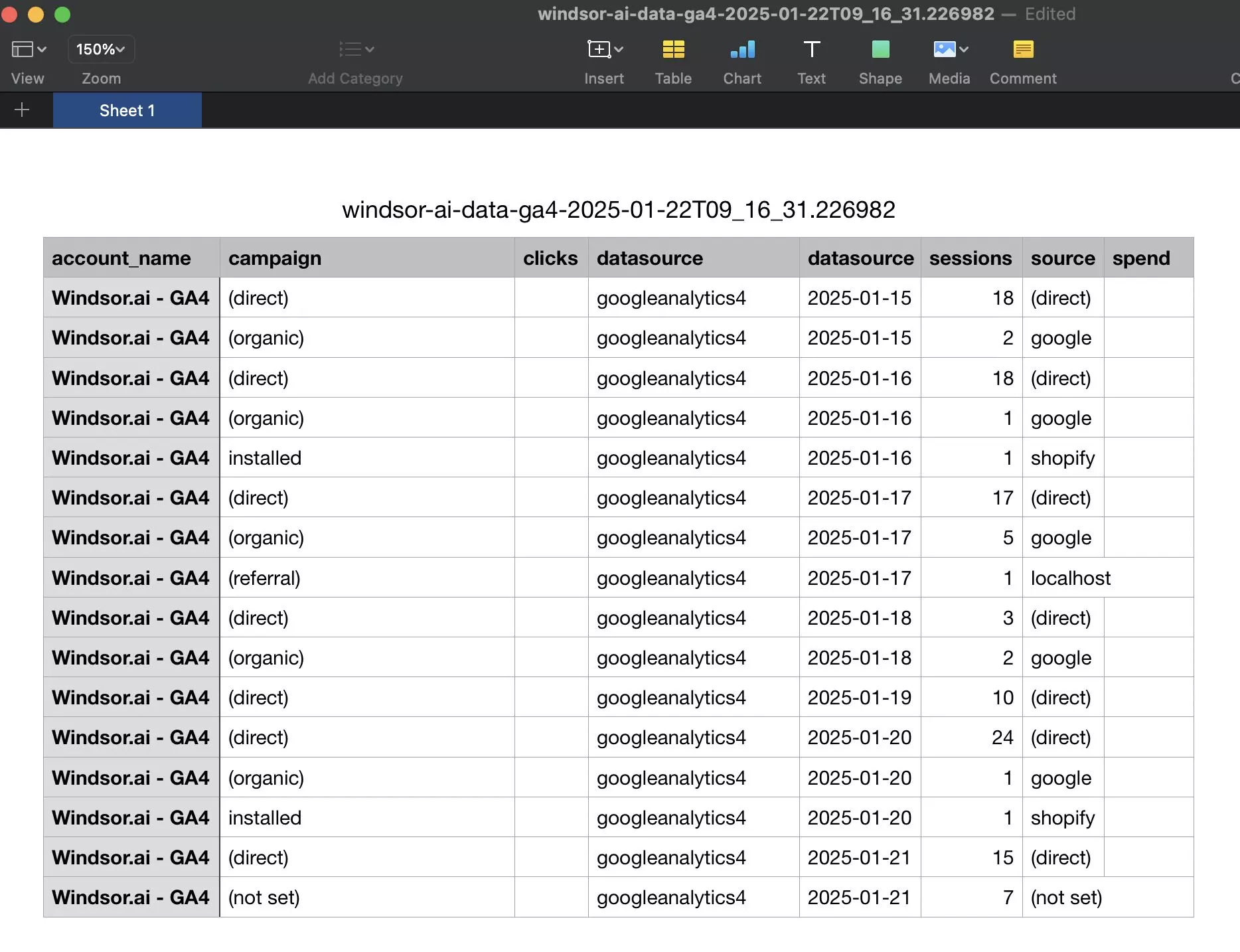Select the source column header
The width and height of the screenshot is (1240, 952).
[x=1063, y=258]
